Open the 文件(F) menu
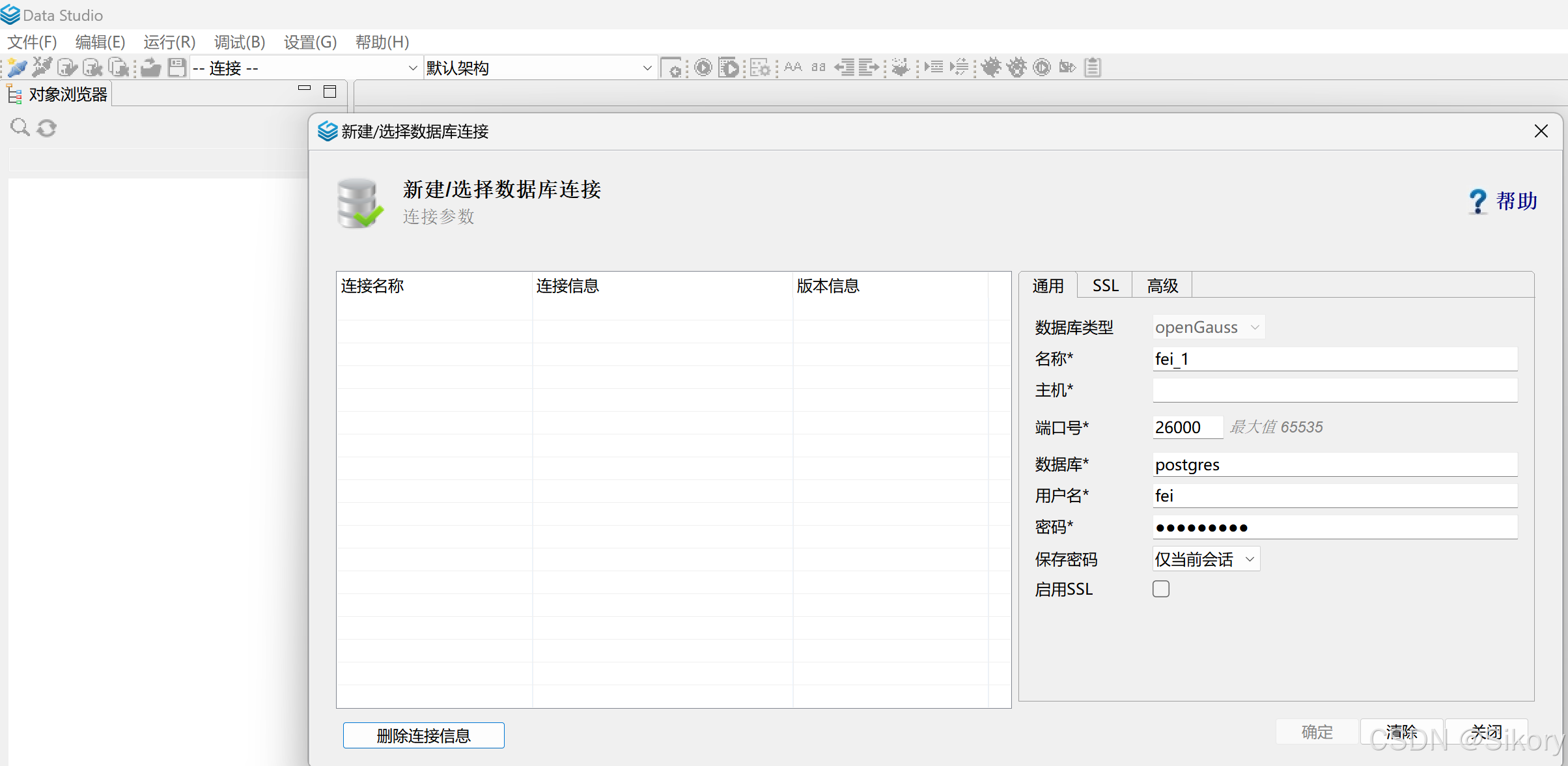This screenshot has width=1568, height=766. [32, 42]
